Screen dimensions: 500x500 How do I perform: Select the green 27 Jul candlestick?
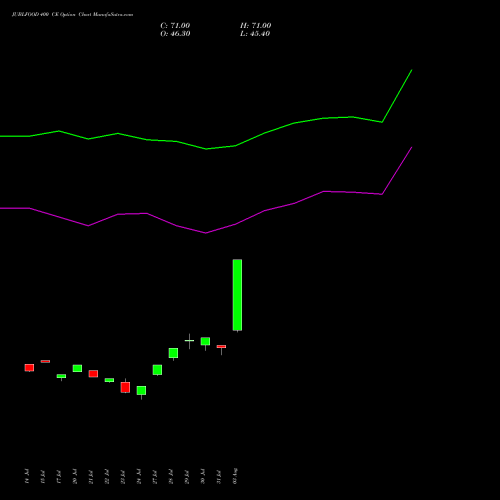click(157, 370)
